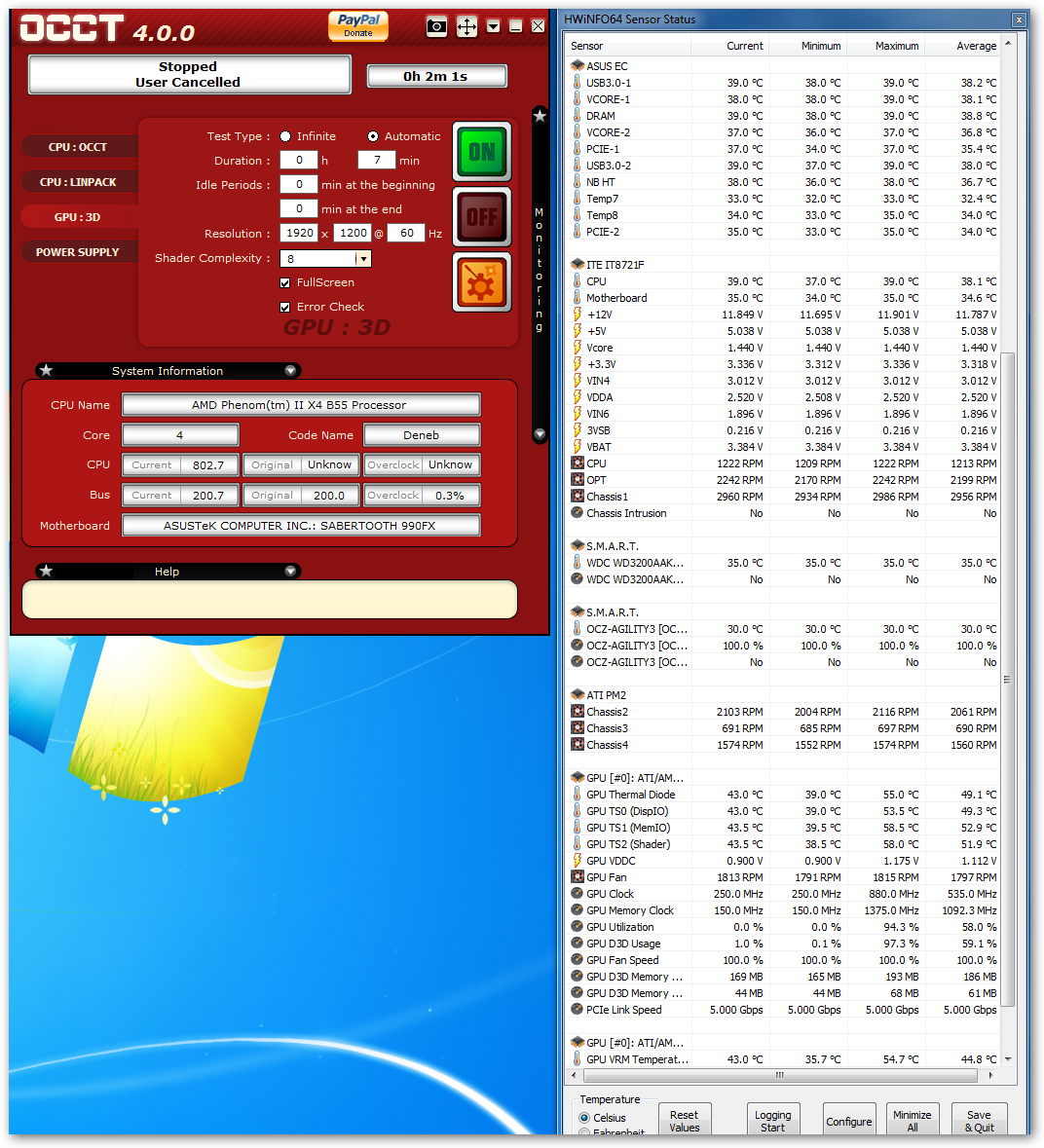Image resolution: width=1044 pixels, height=1148 pixels.
Task: Click the lightning icon for GPU VDDC
Action: pyautogui.click(x=577, y=860)
